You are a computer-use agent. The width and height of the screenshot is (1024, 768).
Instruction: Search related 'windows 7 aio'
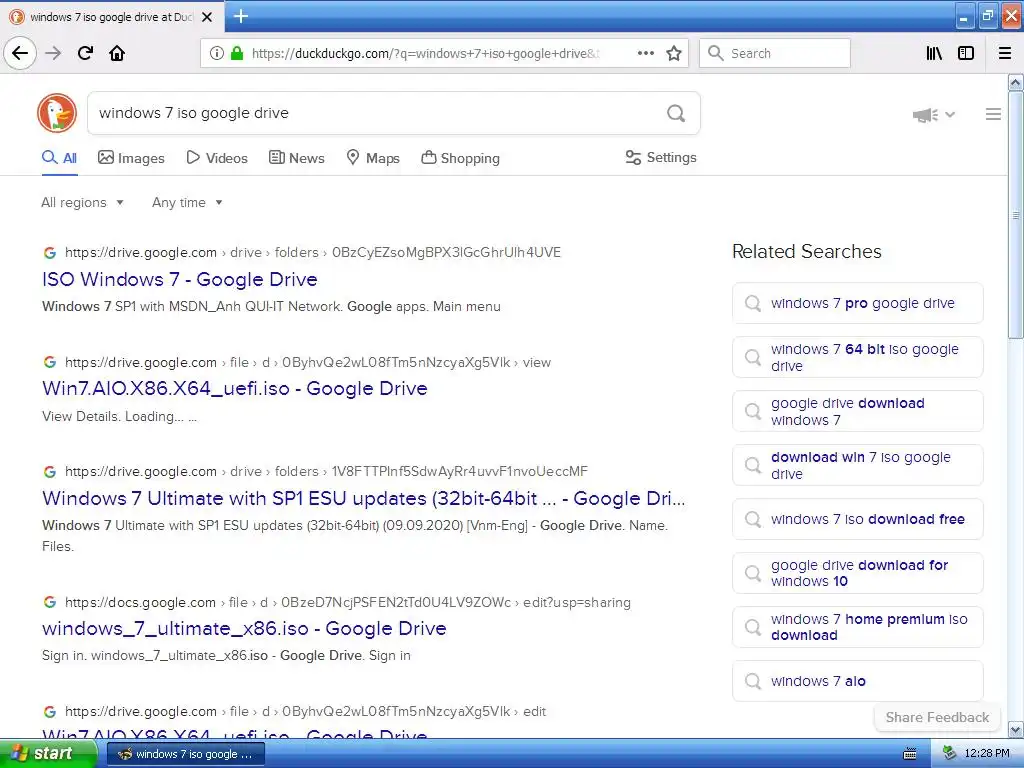(x=857, y=681)
